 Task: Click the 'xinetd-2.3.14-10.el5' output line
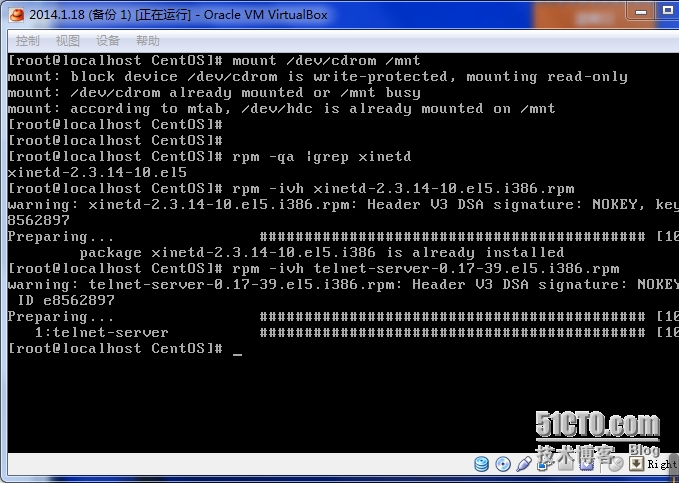97,172
